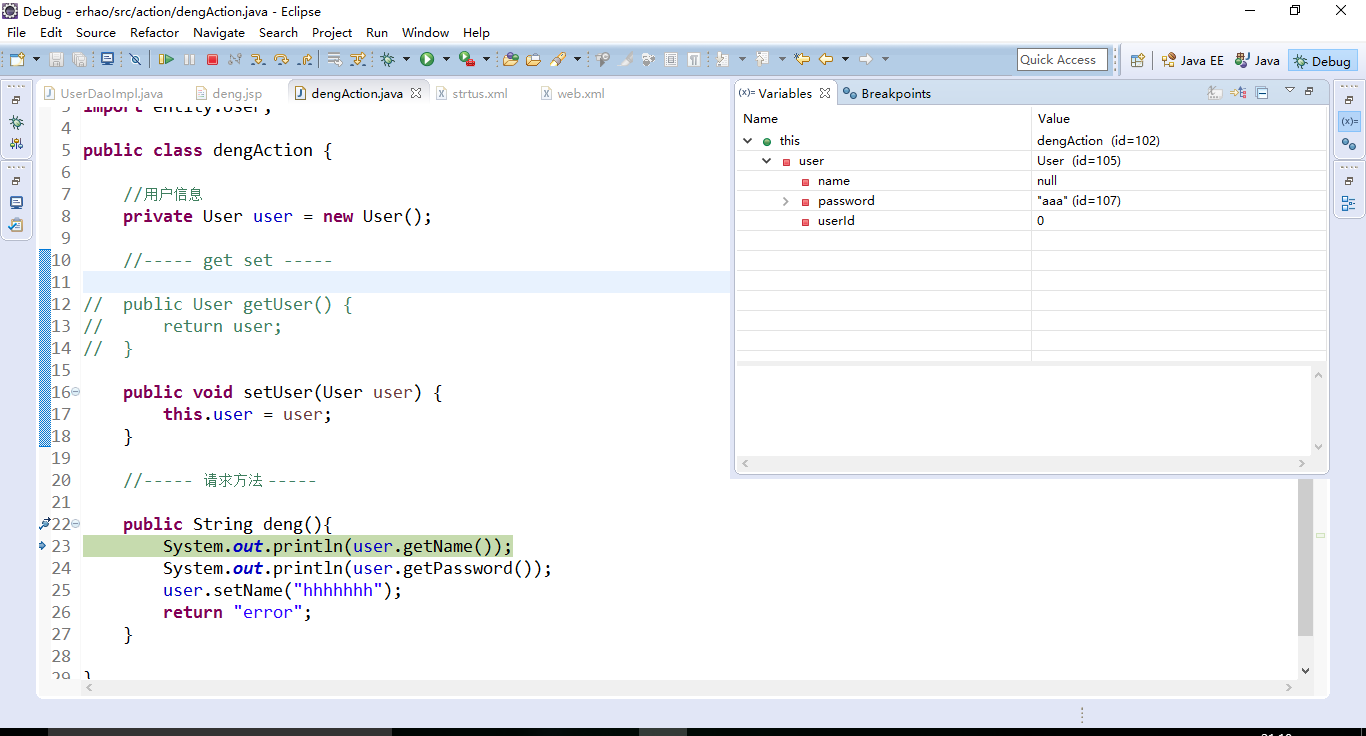1366x736 pixels.
Task: Toggle Show Logical Structure in Variables view
Action: (x=1238, y=93)
